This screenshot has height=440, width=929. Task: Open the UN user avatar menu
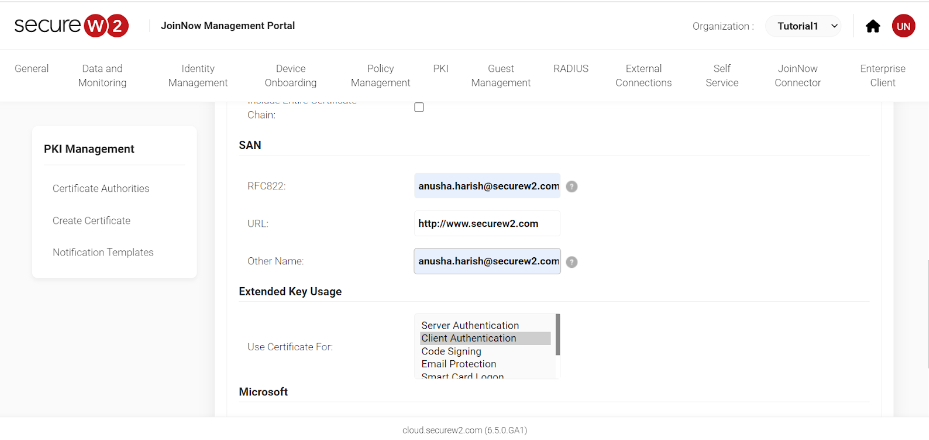[x=903, y=26]
